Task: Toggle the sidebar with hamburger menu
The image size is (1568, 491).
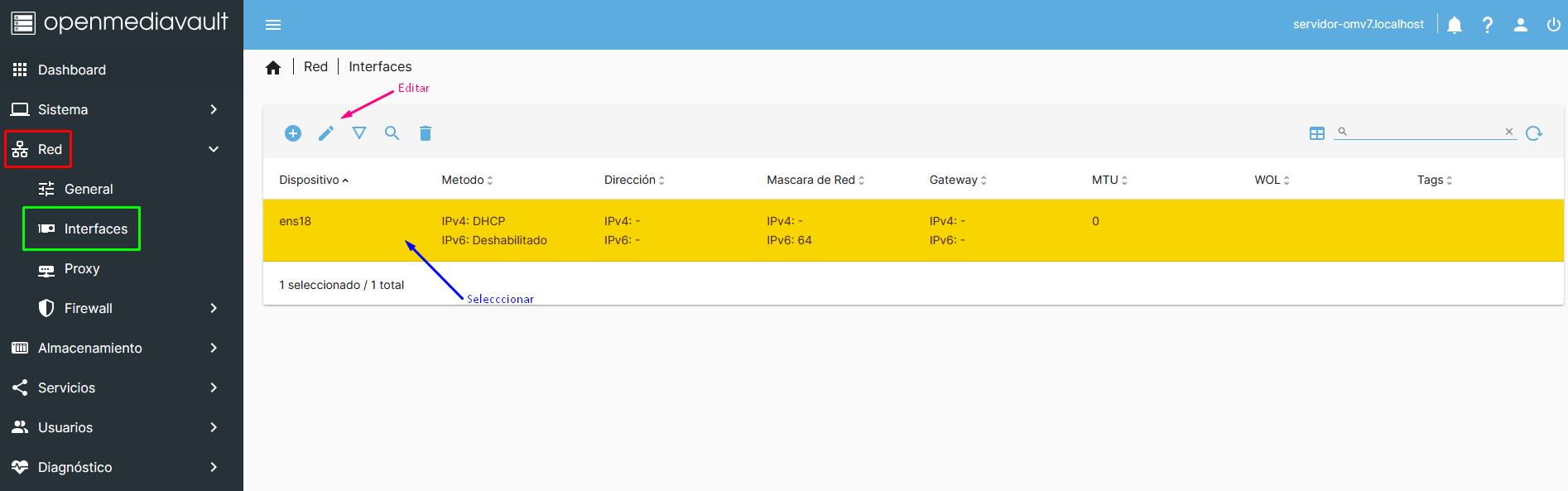Action: tap(273, 25)
